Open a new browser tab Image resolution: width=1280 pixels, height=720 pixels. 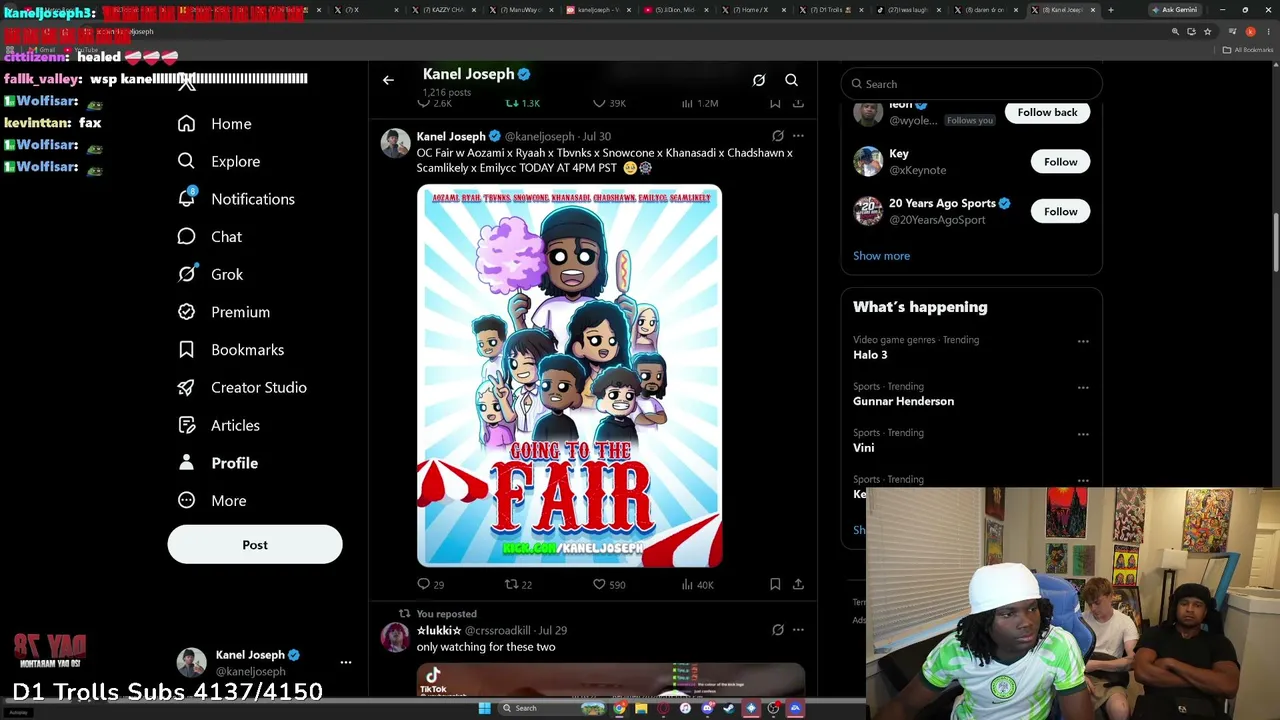pyautogui.click(x=1110, y=10)
